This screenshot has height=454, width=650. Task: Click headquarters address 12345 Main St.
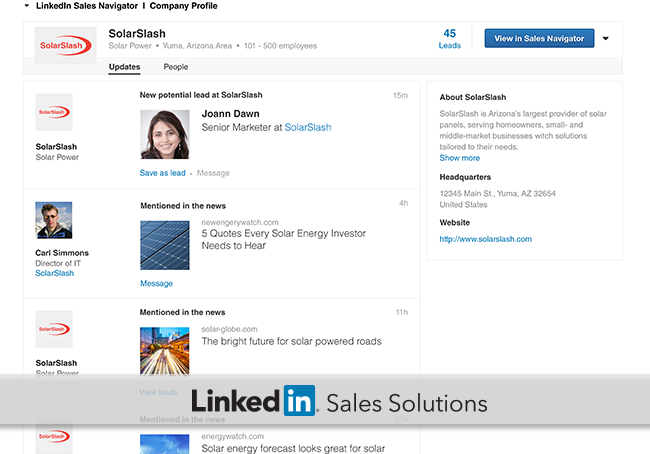(x=497, y=194)
